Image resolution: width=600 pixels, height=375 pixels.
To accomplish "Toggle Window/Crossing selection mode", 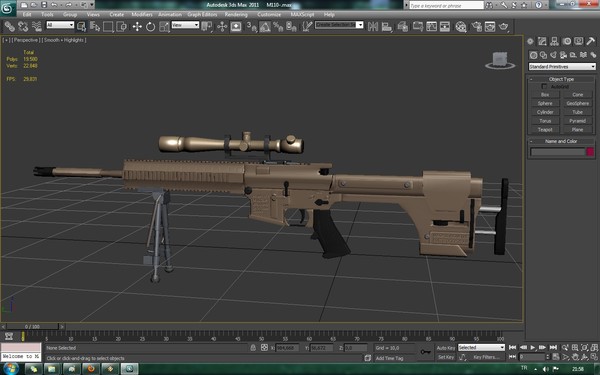I will point(121,26).
